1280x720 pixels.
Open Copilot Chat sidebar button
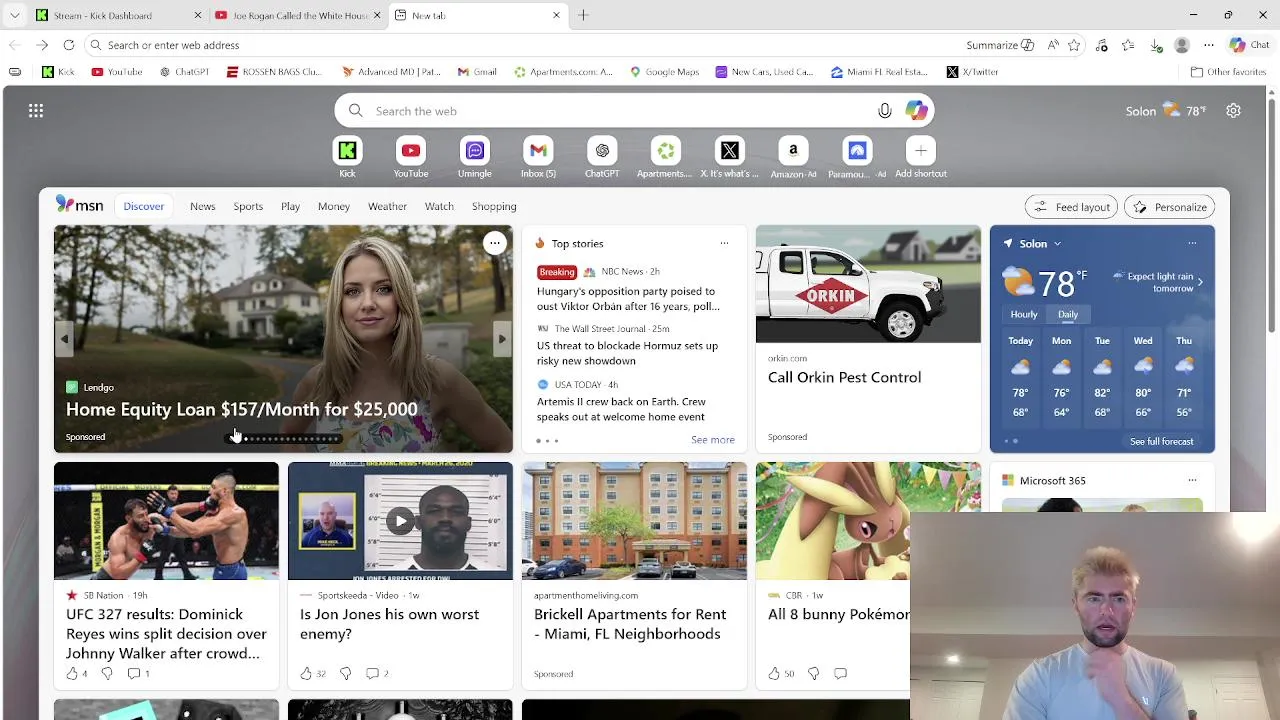pyautogui.click(x=1249, y=45)
